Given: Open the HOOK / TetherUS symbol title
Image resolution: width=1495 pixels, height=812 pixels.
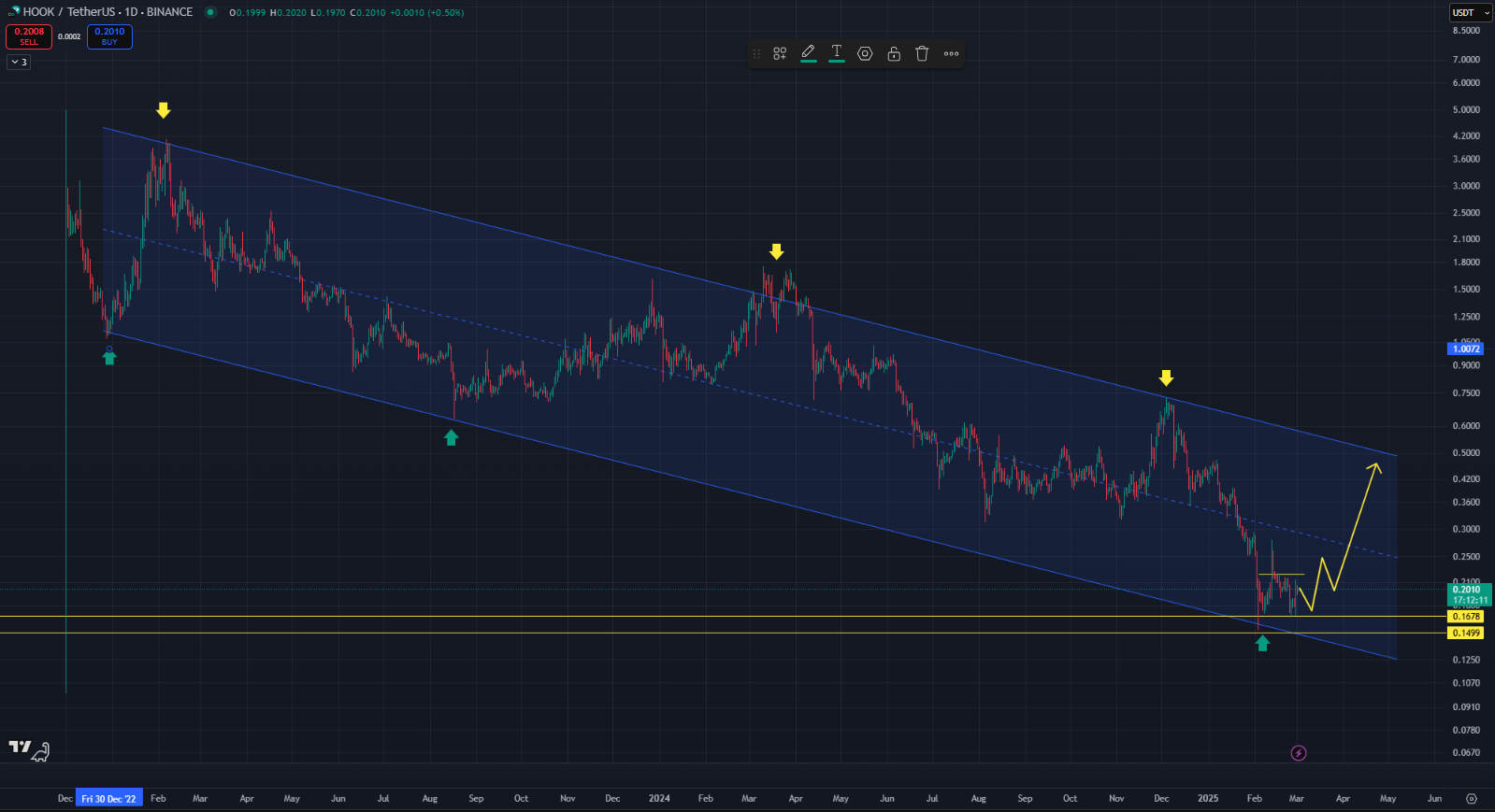Looking at the screenshot, I should coord(108,12).
